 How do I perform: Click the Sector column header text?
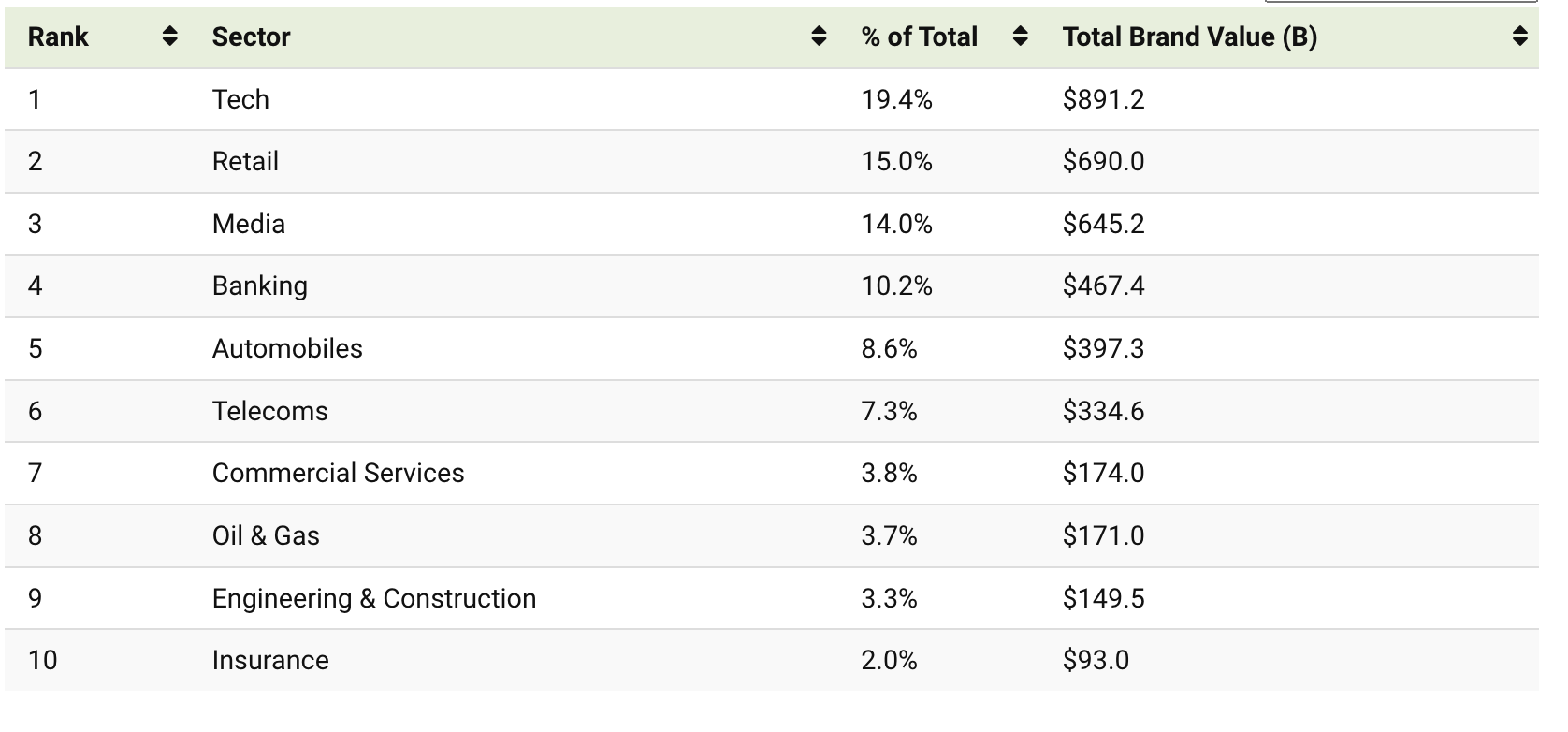pos(251,37)
